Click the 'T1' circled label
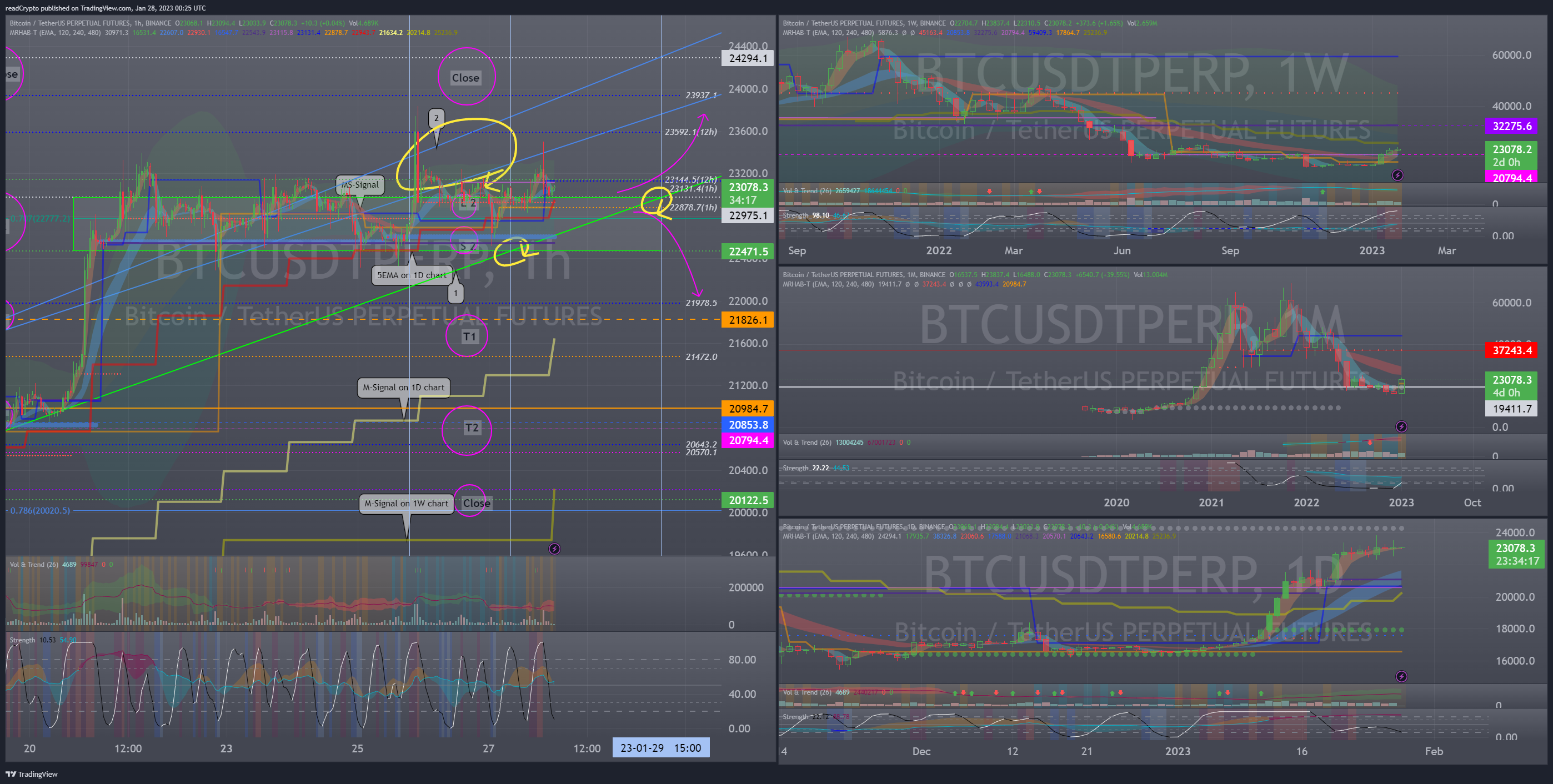 [x=469, y=336]
